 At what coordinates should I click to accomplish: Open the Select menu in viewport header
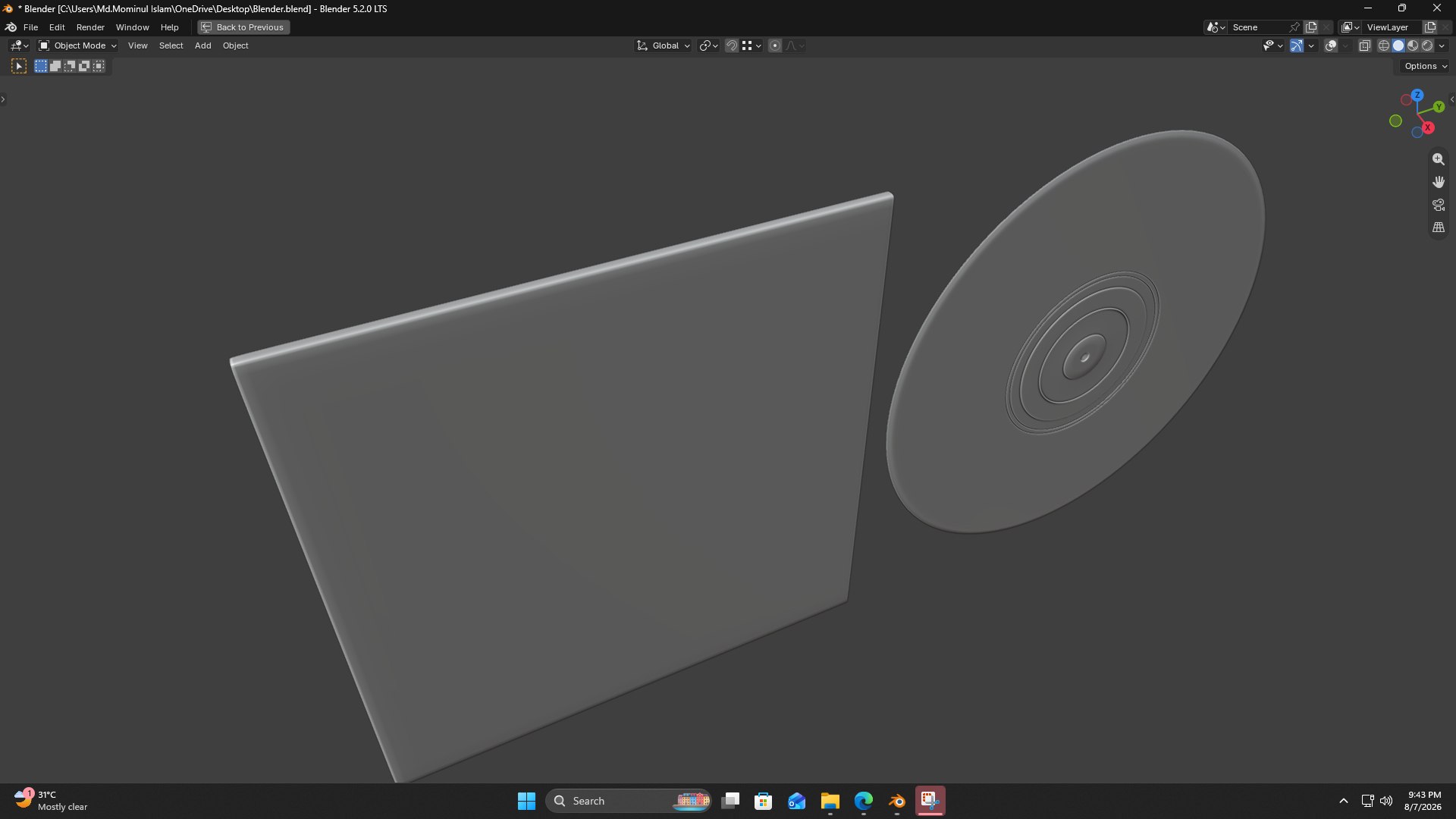coord(171,45)
